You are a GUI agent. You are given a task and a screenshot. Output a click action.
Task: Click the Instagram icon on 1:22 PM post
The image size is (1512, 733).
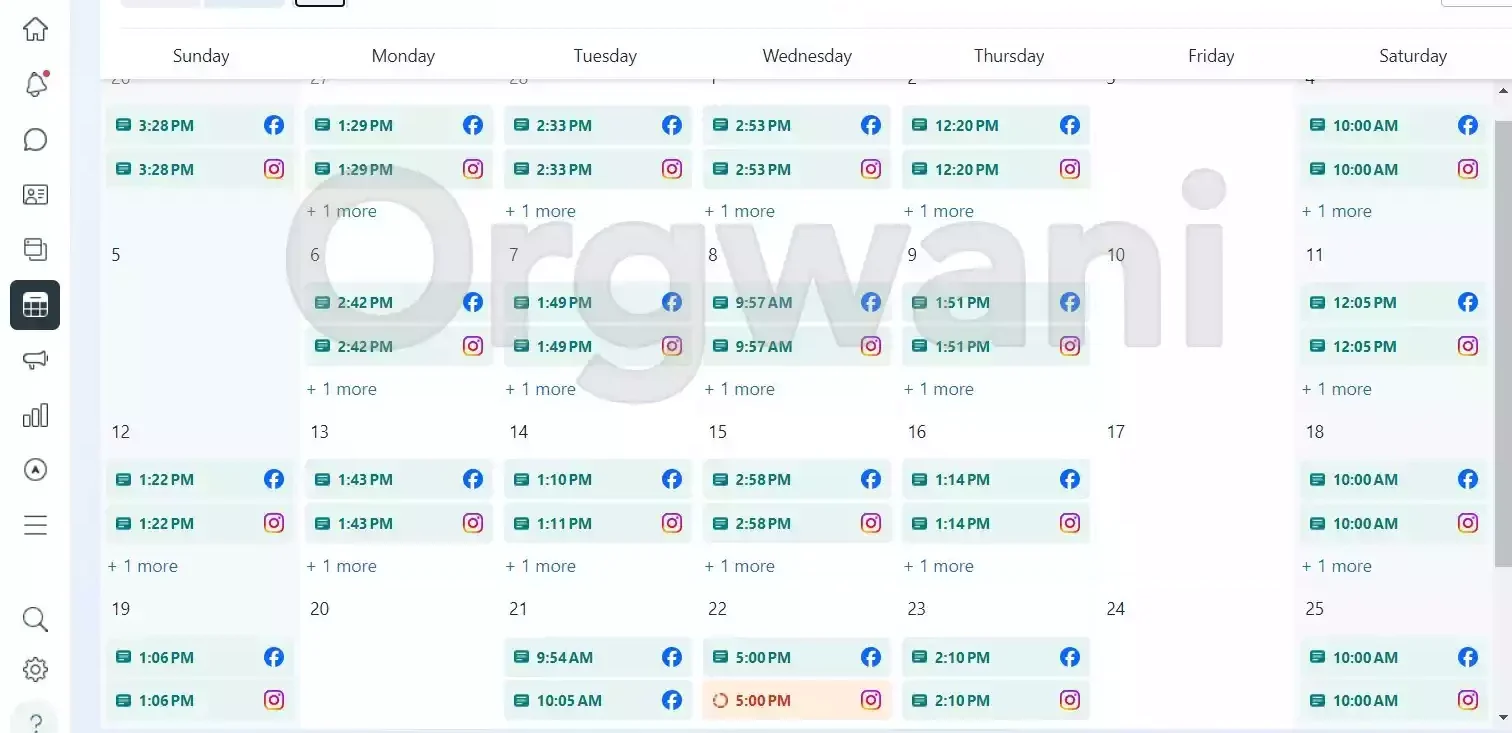pyautogui.click(x=274, y=523)
